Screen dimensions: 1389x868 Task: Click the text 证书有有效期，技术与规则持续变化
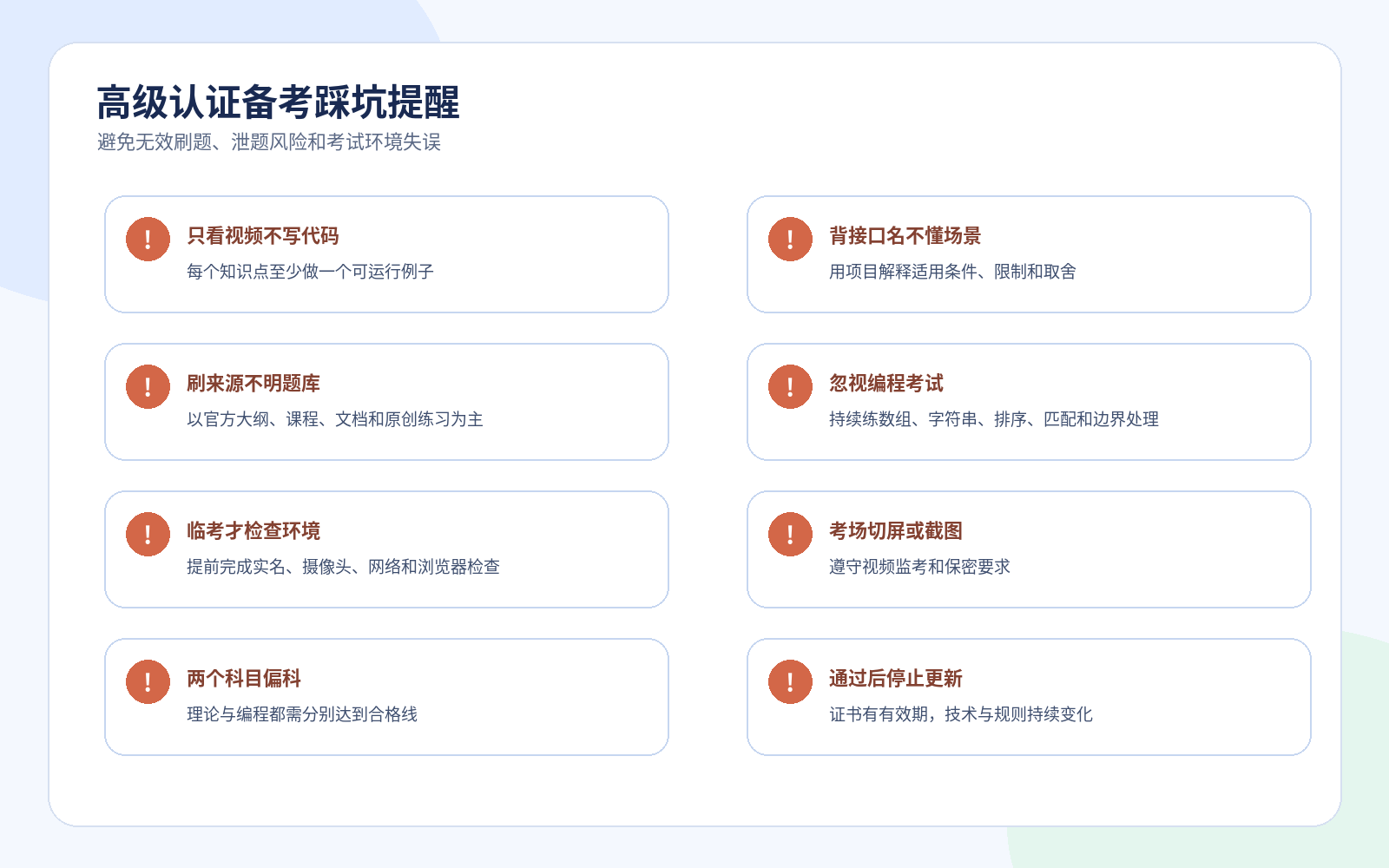(x=961, y=714)
